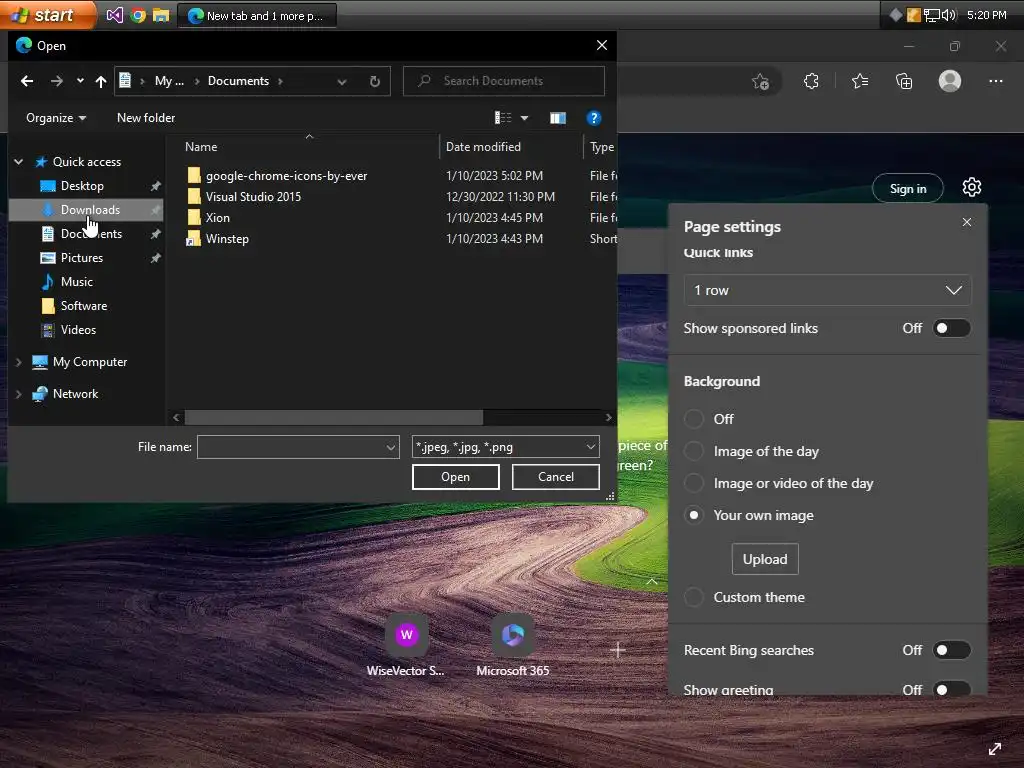Select Videos in Quick access
The height and width of the screenshot is (768, 1024).
[x=78, y=330]
